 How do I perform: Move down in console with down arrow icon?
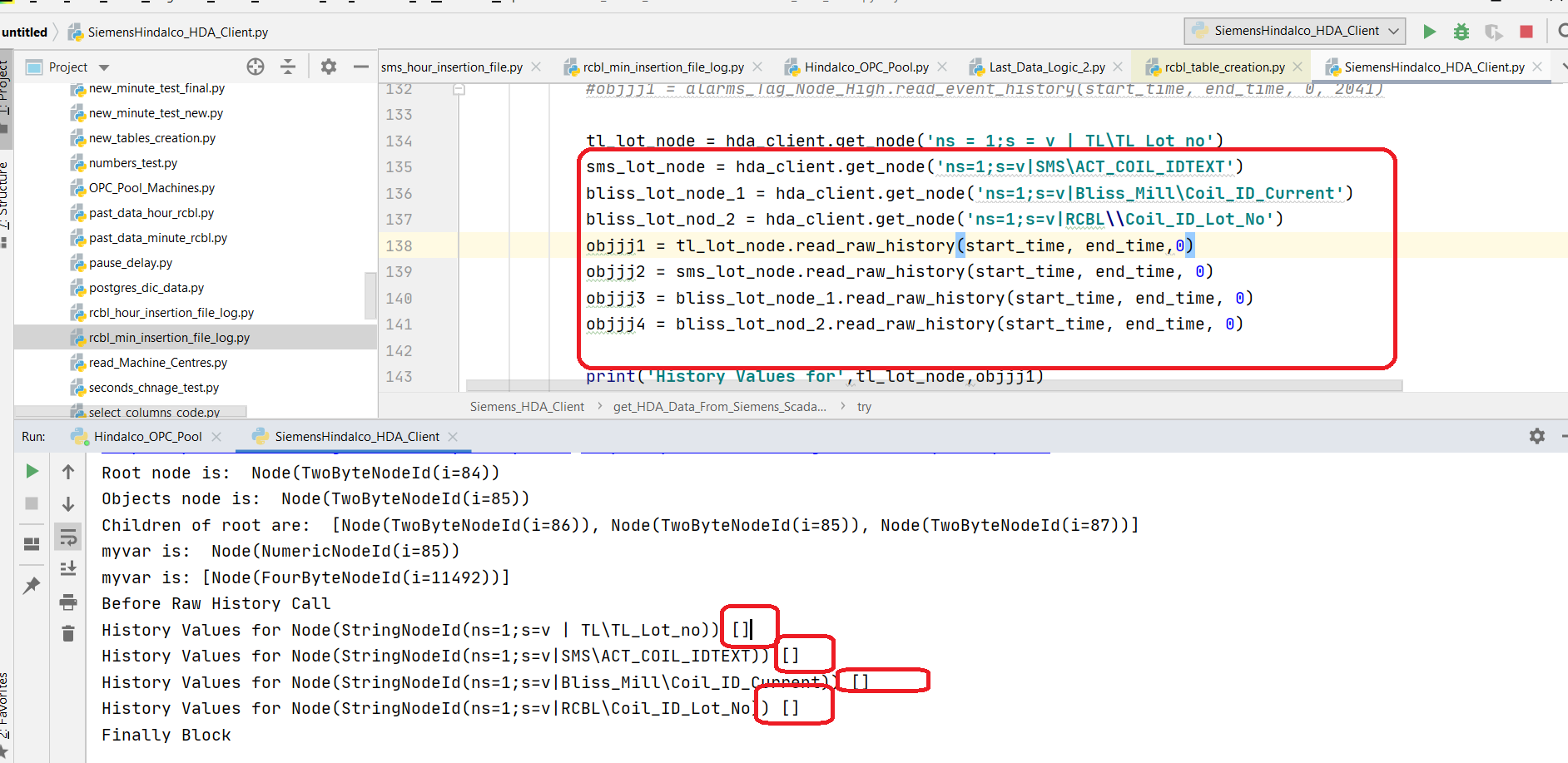(x=68, y=504)
